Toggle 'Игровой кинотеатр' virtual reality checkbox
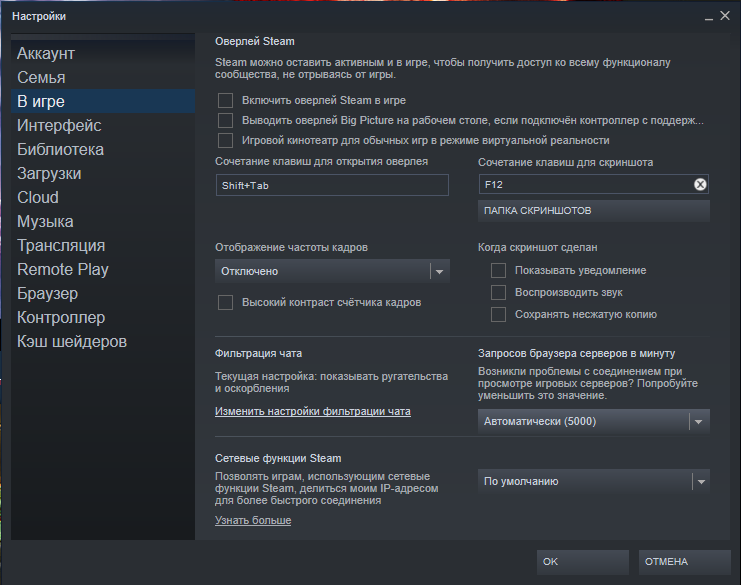The width and height of the screenshot is (741, 585). click(225, 140)
